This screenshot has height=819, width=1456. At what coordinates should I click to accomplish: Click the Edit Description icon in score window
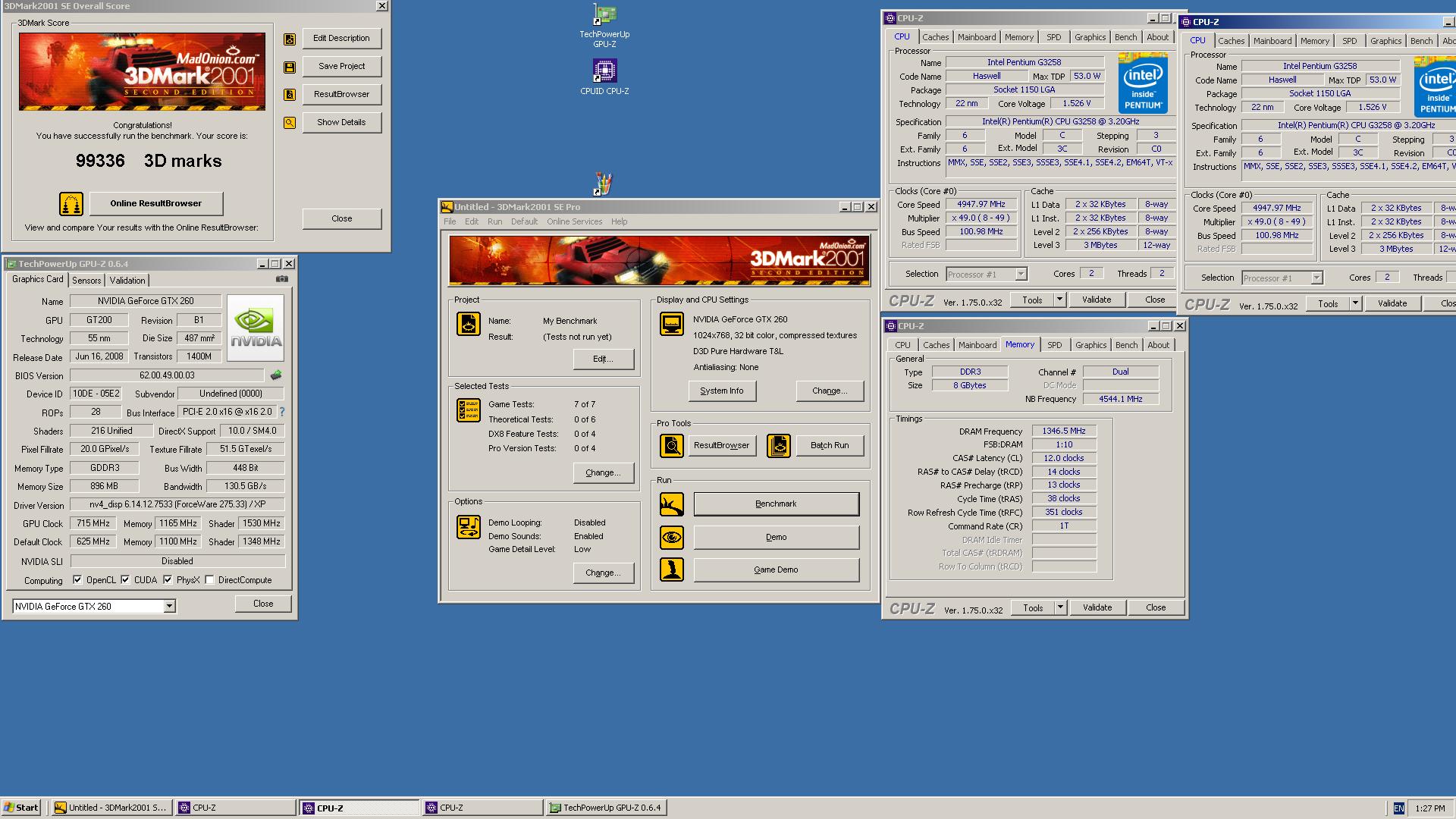click(x=290, y=39)
